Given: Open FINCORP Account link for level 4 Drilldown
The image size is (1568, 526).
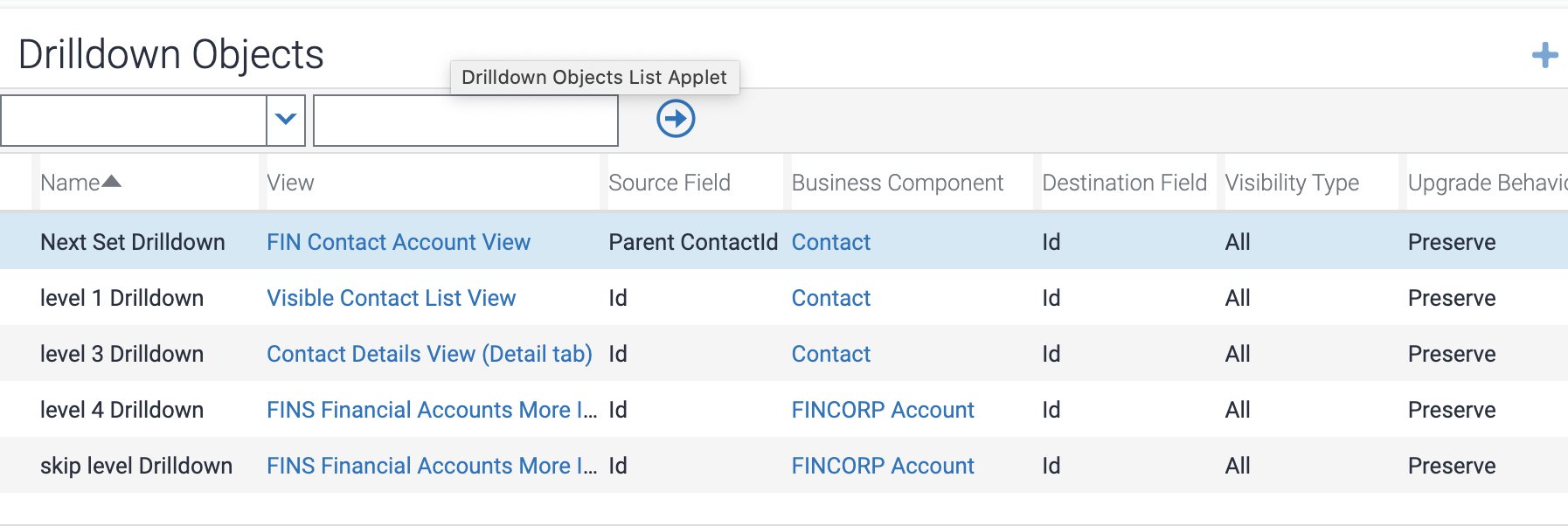Looking at the screenshot, I should 883,410.
